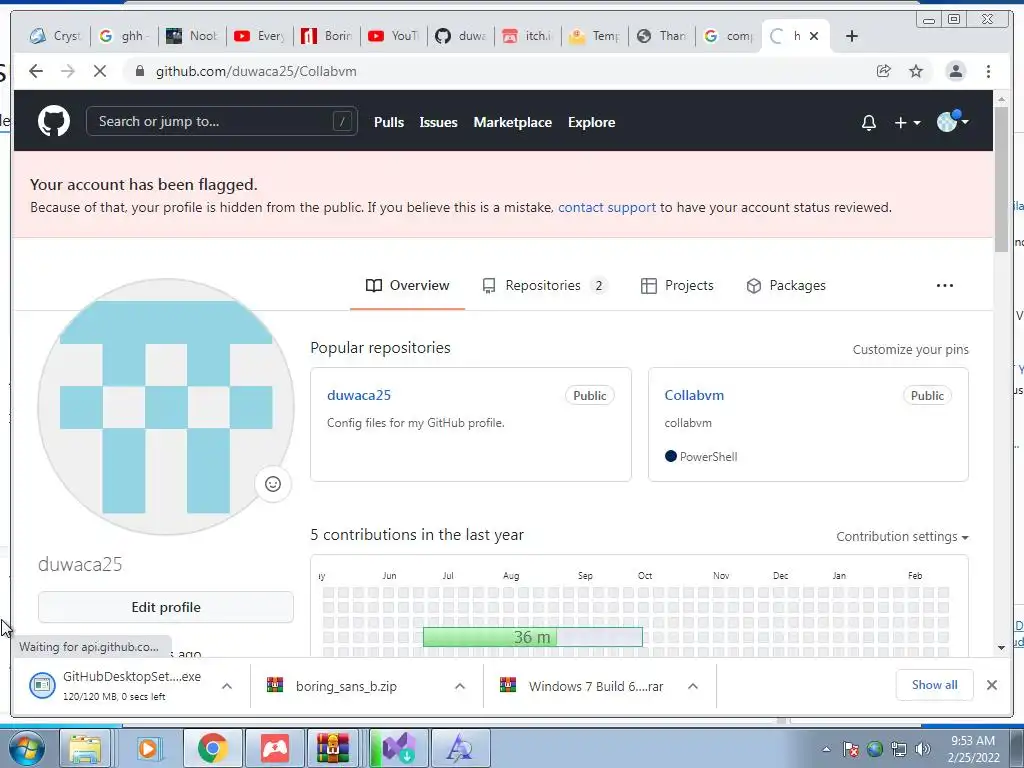Close the current loading tab
The image size is (1024, 768).
click(x=814, y=36)
